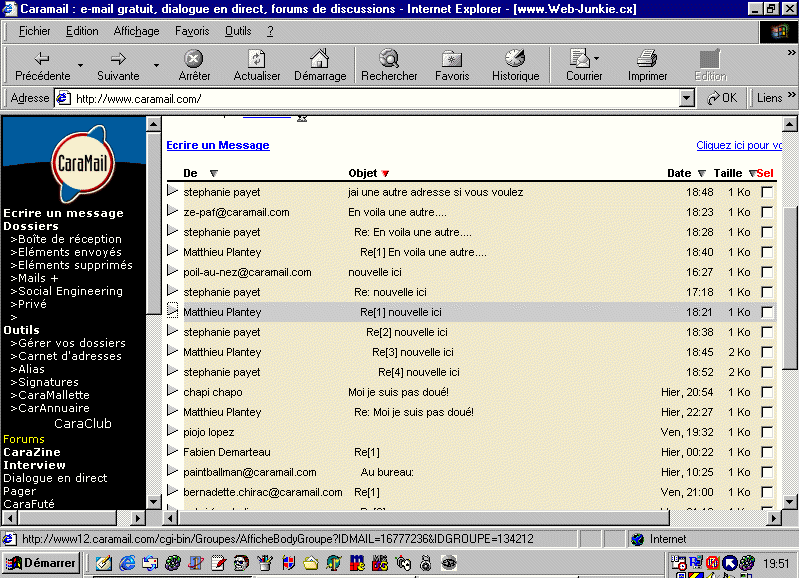The image size is (799, 578).
Task: Check the box for Re[1] nouvelle ici
Action: [x=767, y=312]
